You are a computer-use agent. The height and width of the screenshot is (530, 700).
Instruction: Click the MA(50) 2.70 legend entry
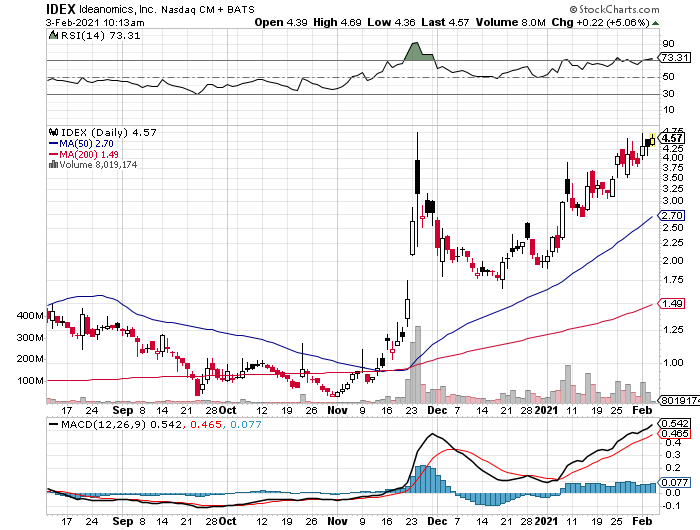point(81,144)
